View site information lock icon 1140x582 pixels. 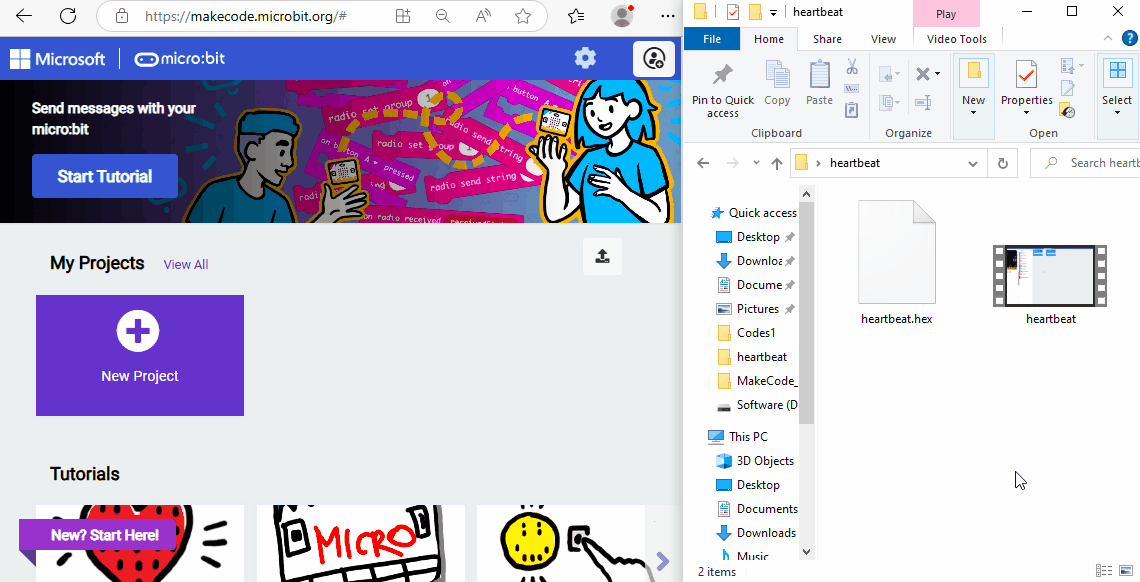(122, 16)
